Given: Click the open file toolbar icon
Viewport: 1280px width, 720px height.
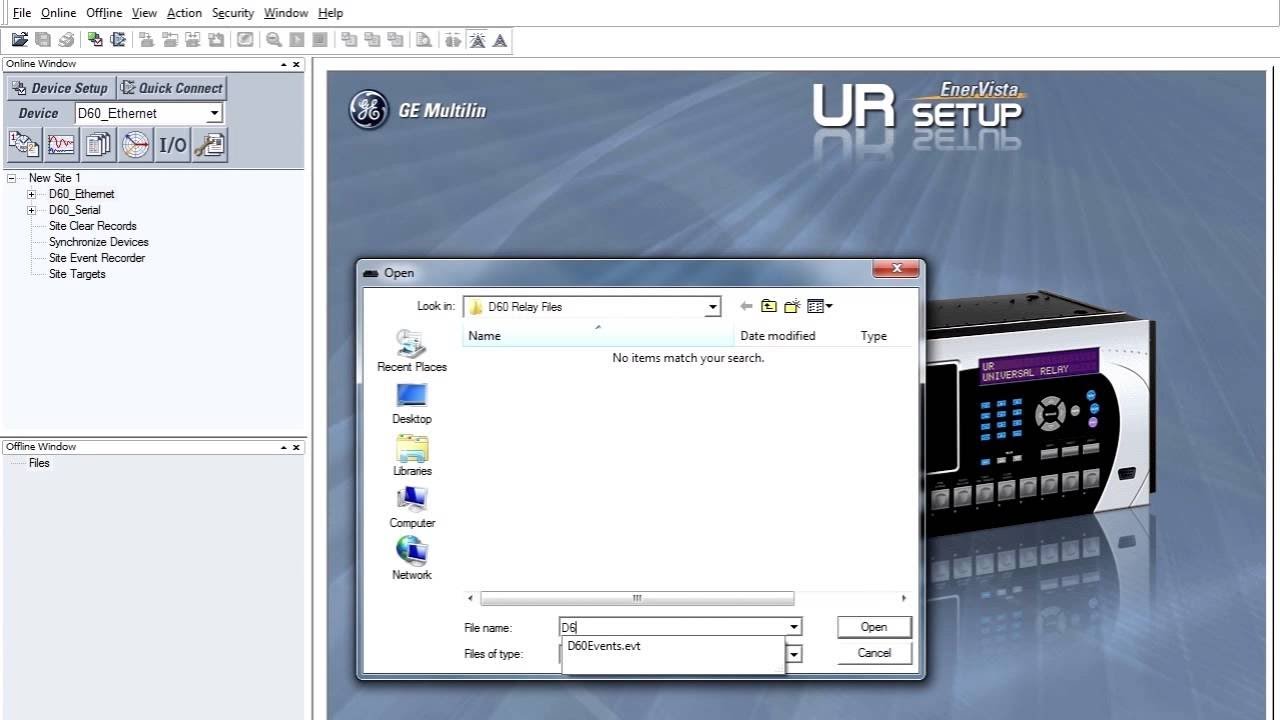Looking at the screenshot, I should [x=19, y=40].
